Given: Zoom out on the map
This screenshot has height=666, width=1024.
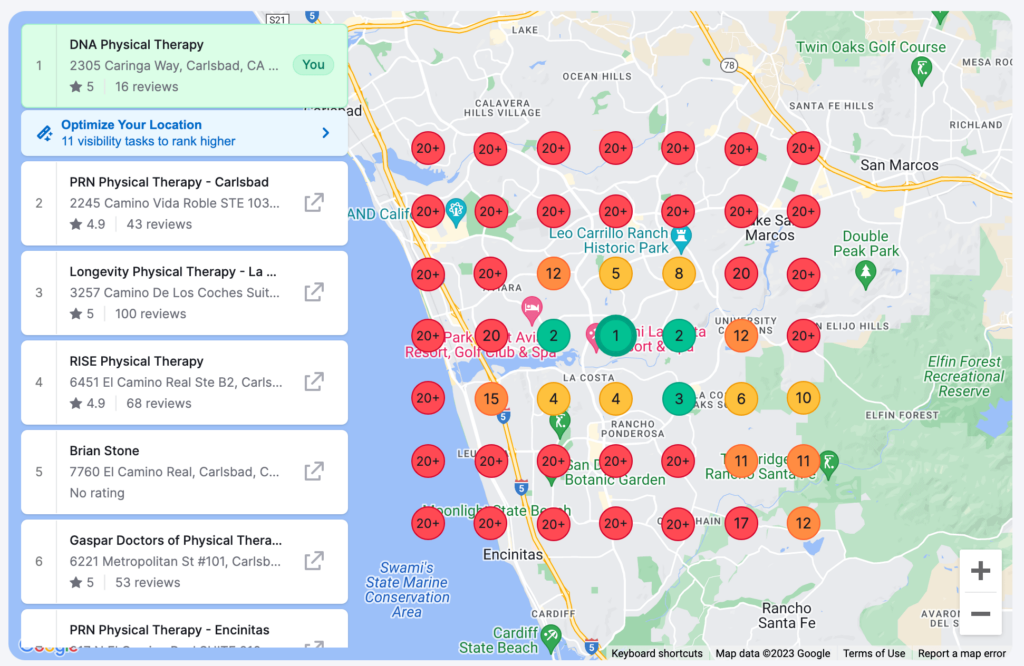Looking at the screenshot, I should coord(980,614).
